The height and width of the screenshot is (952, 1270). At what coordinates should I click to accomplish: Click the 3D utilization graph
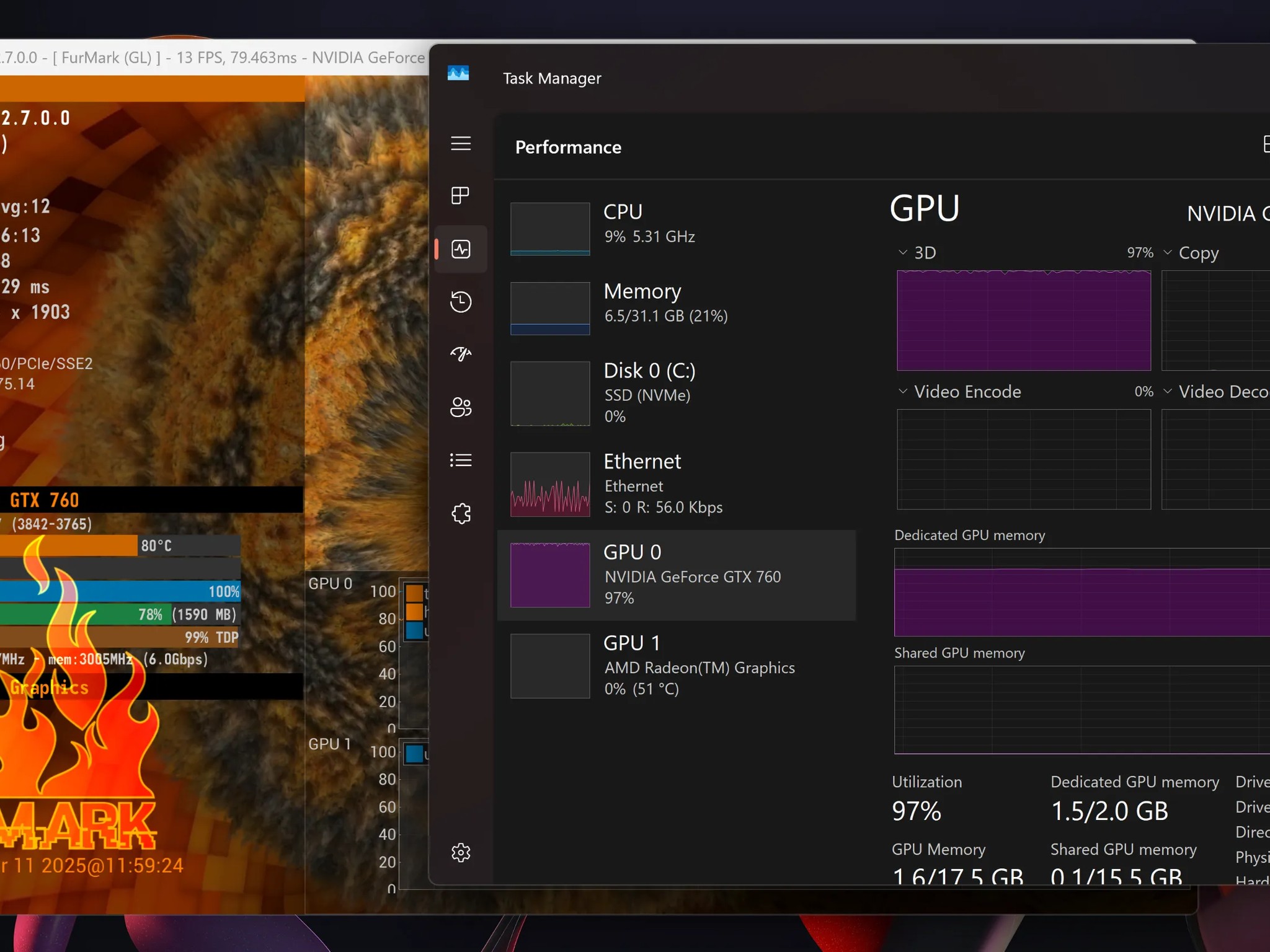1024,320
